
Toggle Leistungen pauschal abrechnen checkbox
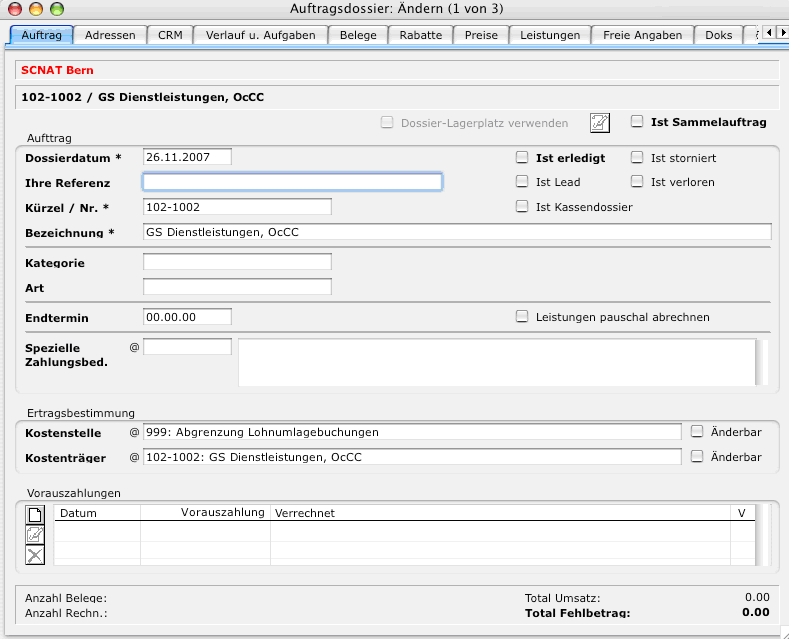click(522, 317)
